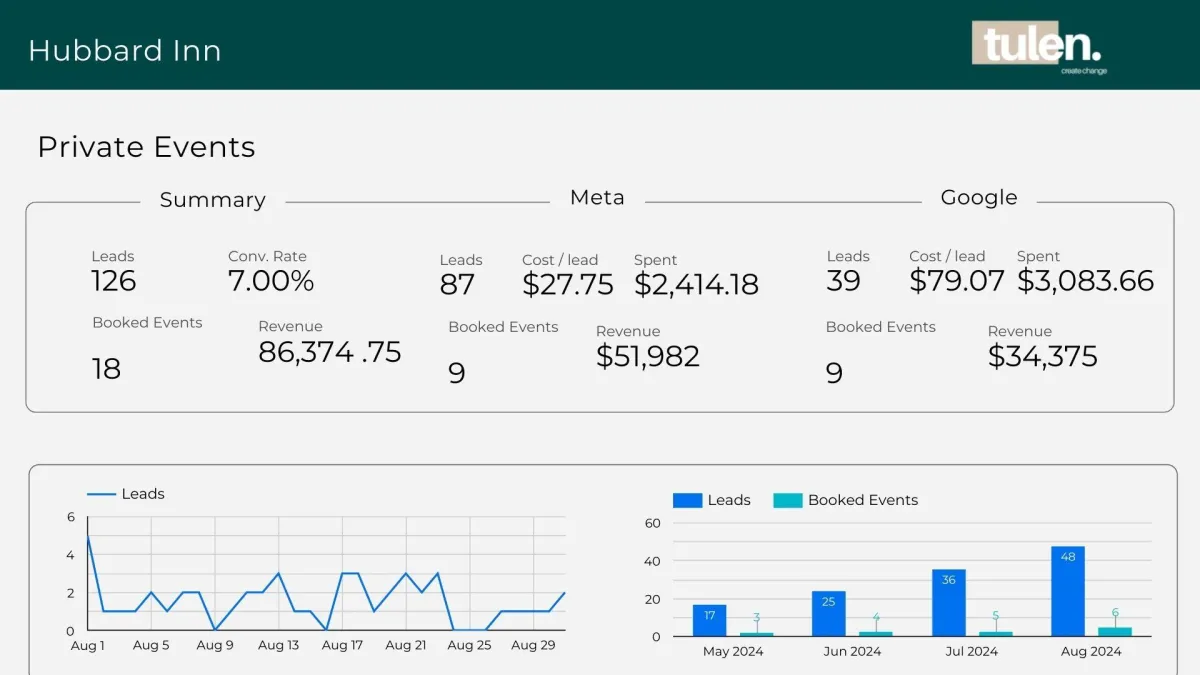
Task: Select the Jun 2024 Leads bar showing 25
Action: pyautogui.click(x=828, y=613)
